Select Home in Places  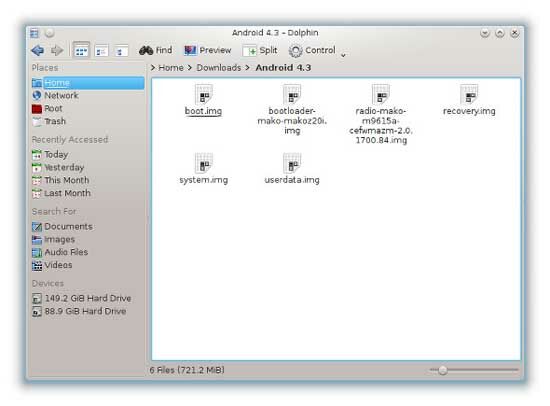point(87,83)
